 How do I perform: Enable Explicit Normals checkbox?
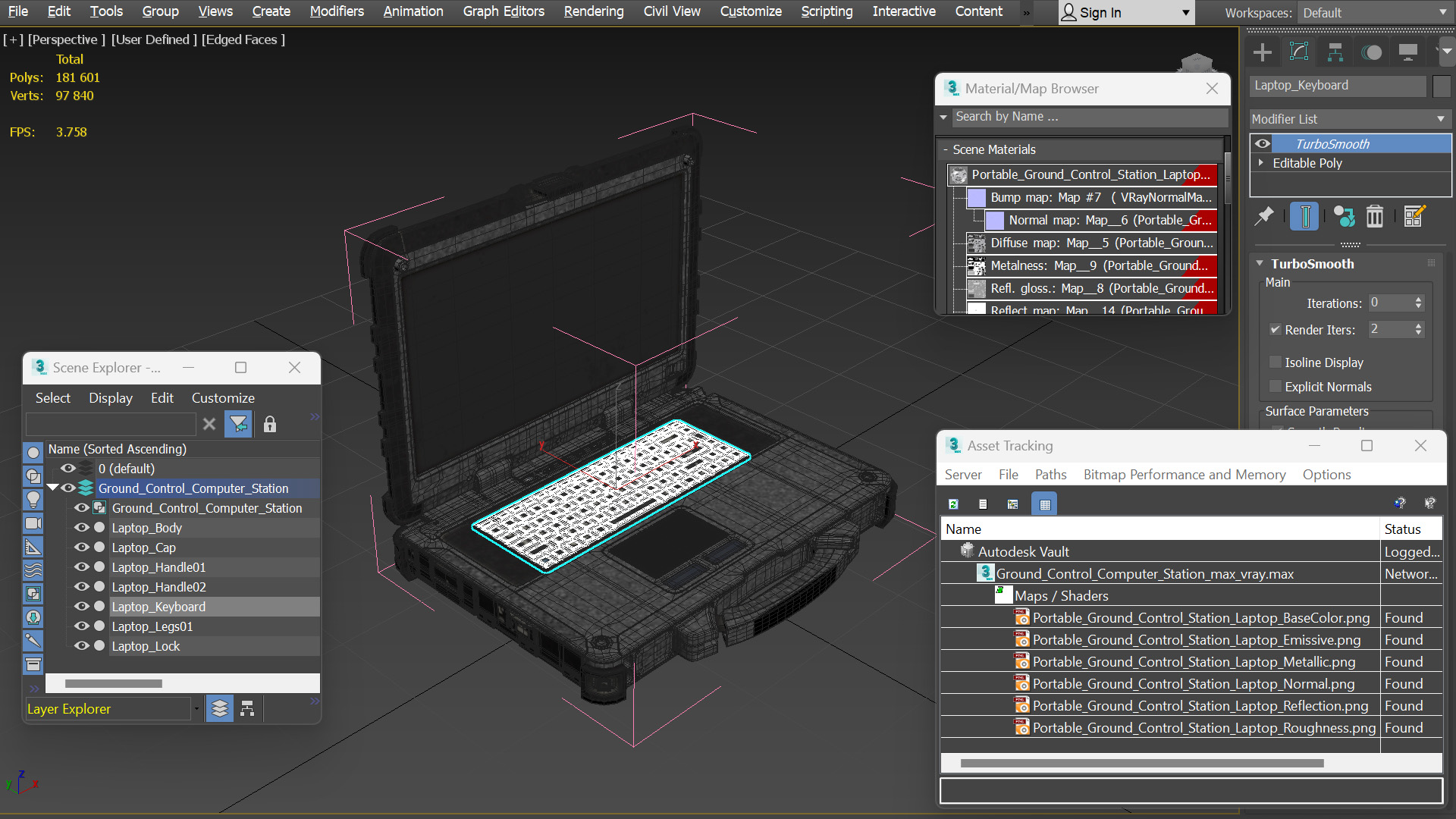coord(1276,387)
